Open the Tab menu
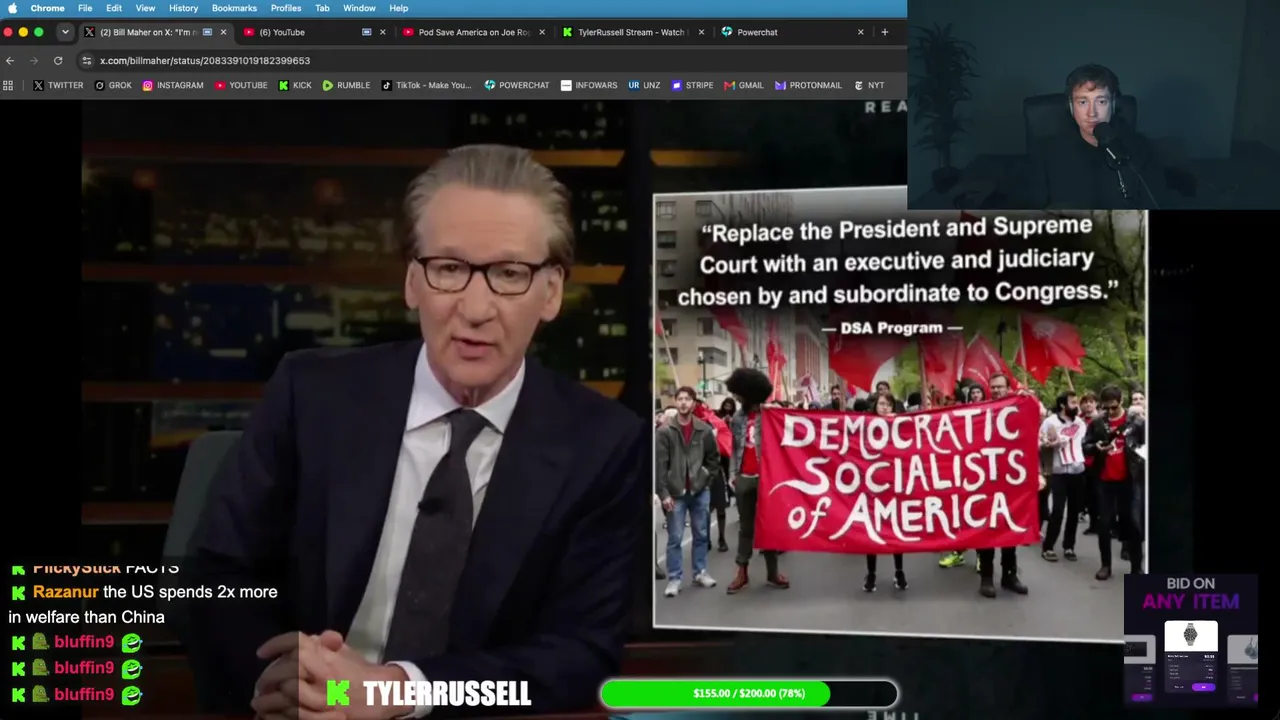The width and height of the screenshot is (1280, 720). (x=322, y=8)
